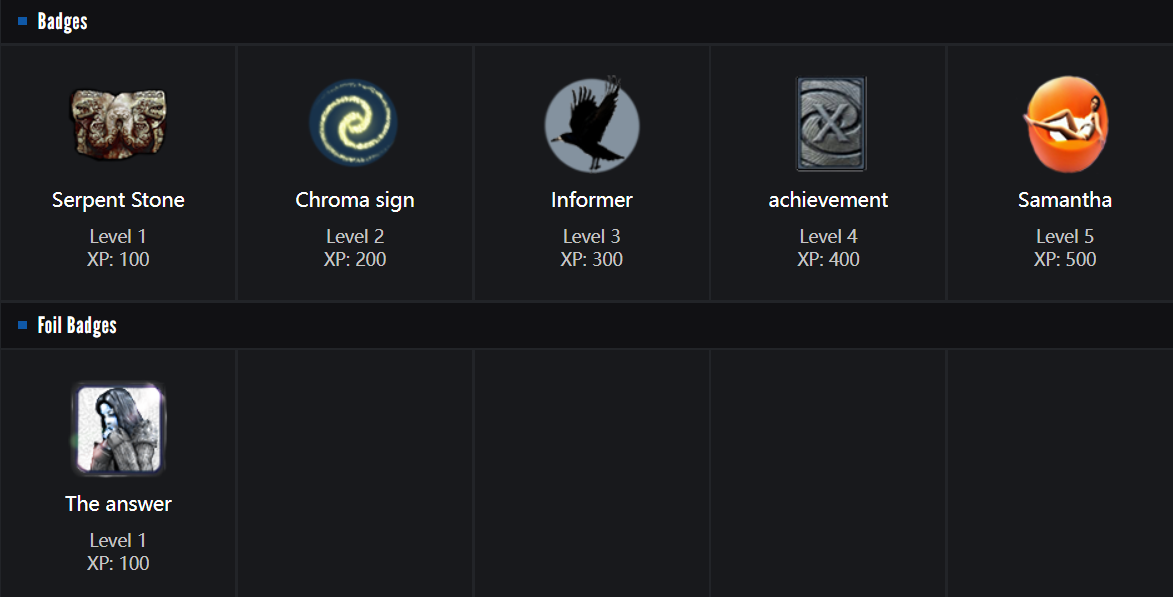Collapse the Badges section header
The image size is (1173, 597).
(62, 21)
